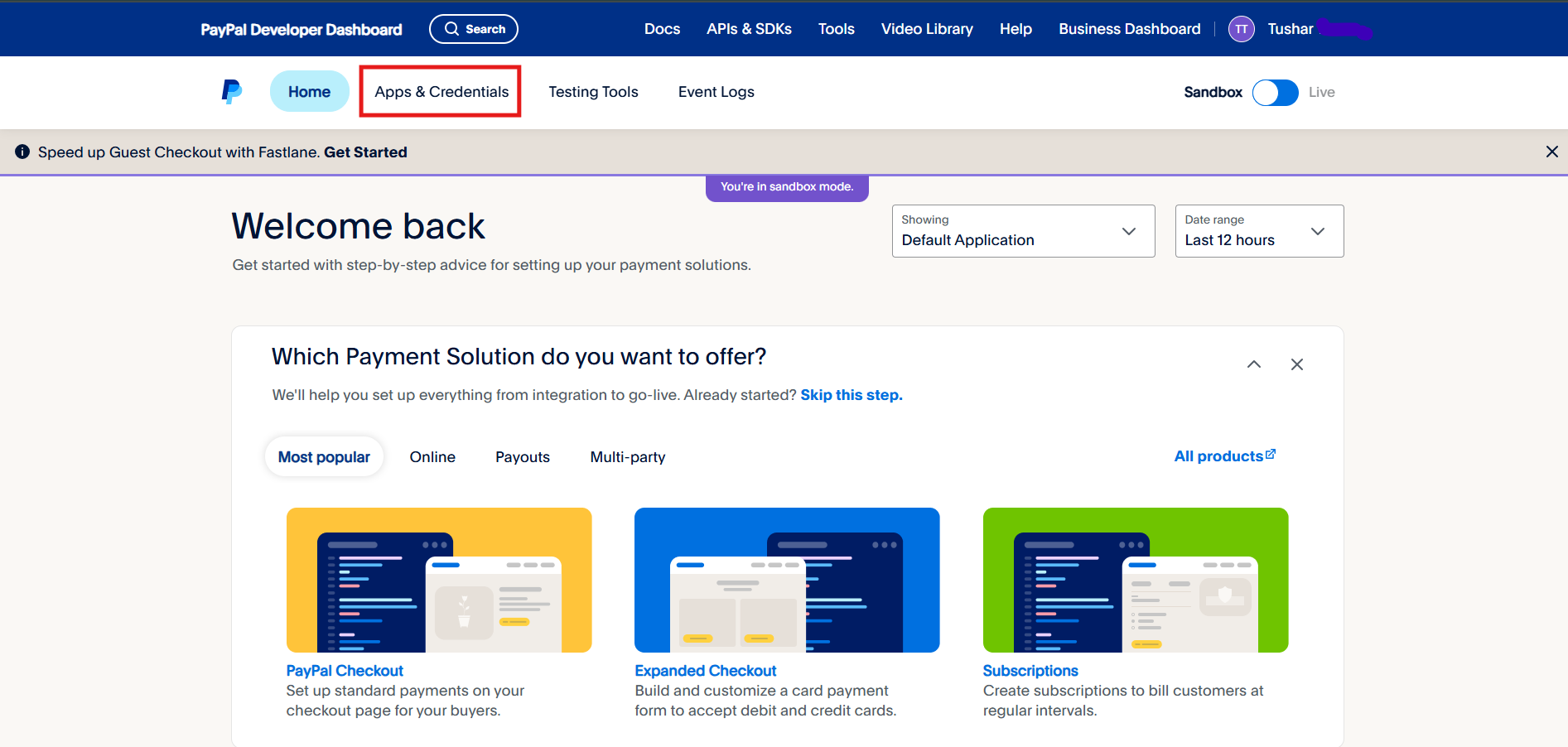Screen dimensions: 1568x747
Task: Dismiss the Fastlane banner with X
Action: 1551,152
